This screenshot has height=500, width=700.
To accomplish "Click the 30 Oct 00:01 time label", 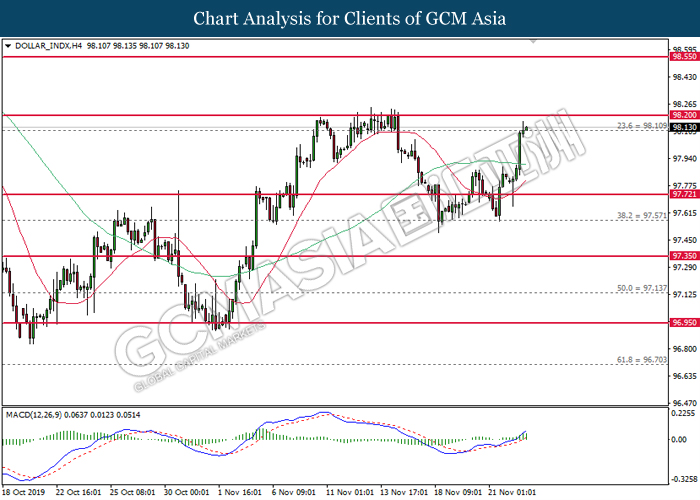I will pos(187,492).
